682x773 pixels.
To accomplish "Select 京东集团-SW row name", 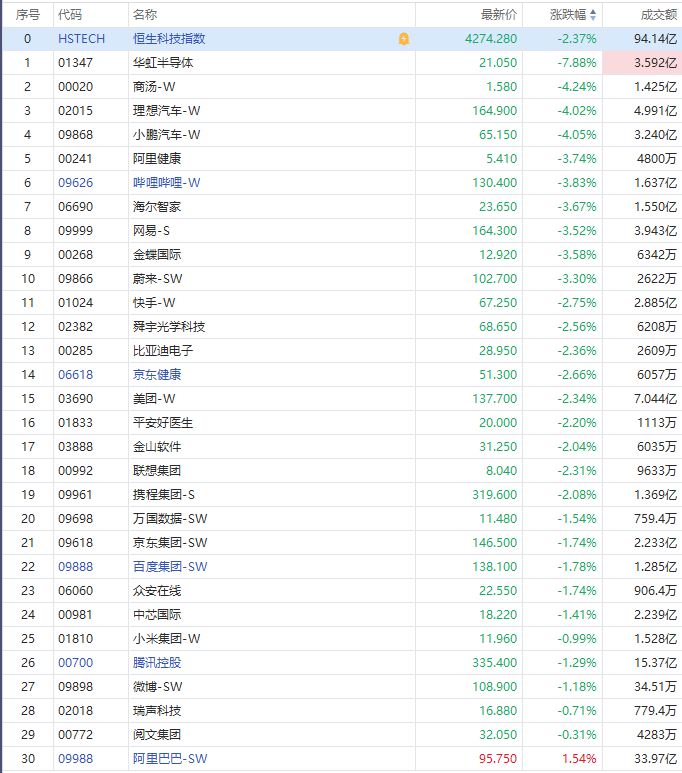I will click(x=170, y=543).
